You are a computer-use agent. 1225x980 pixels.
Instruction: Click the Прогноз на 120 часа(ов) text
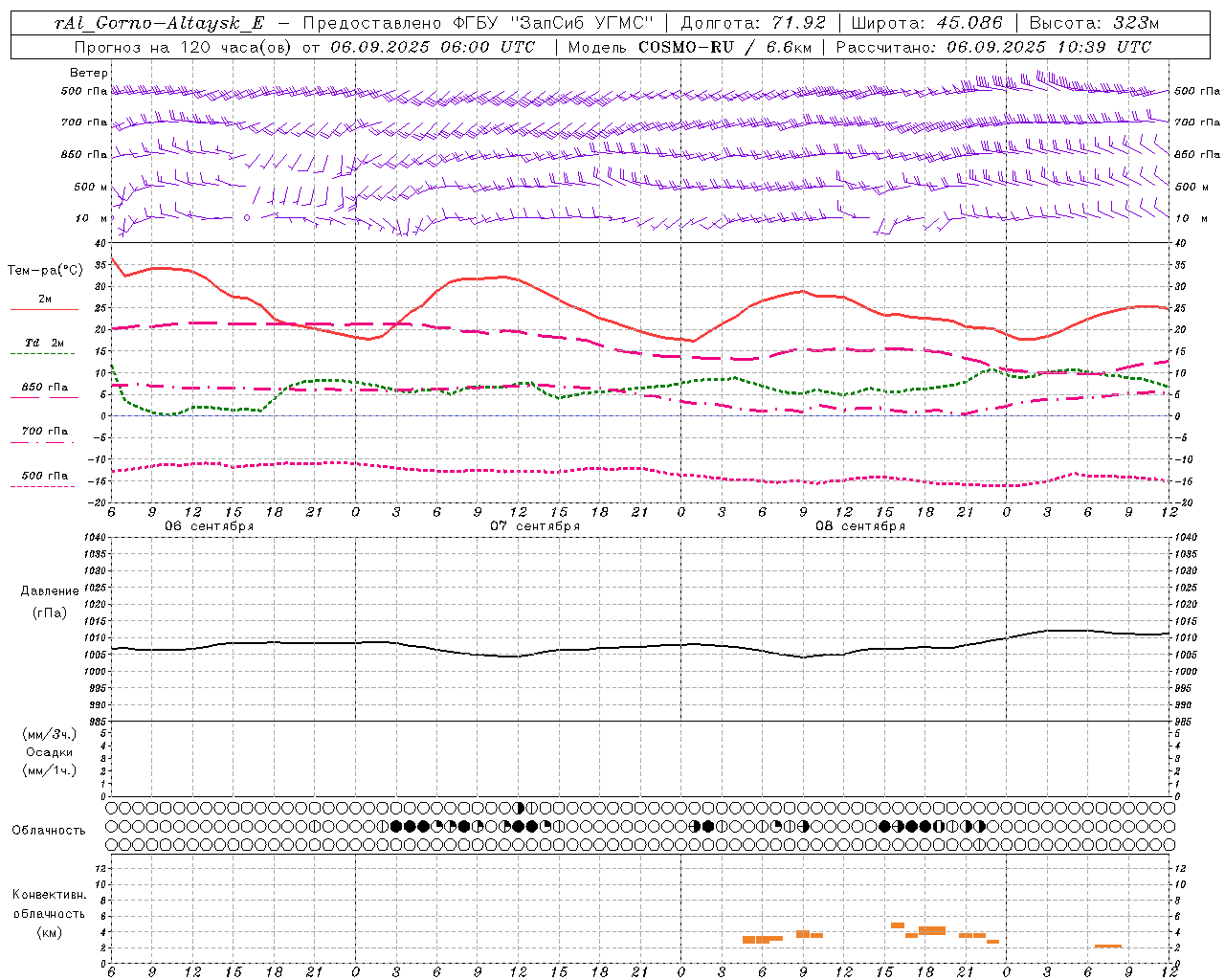[x=184, y=47]
